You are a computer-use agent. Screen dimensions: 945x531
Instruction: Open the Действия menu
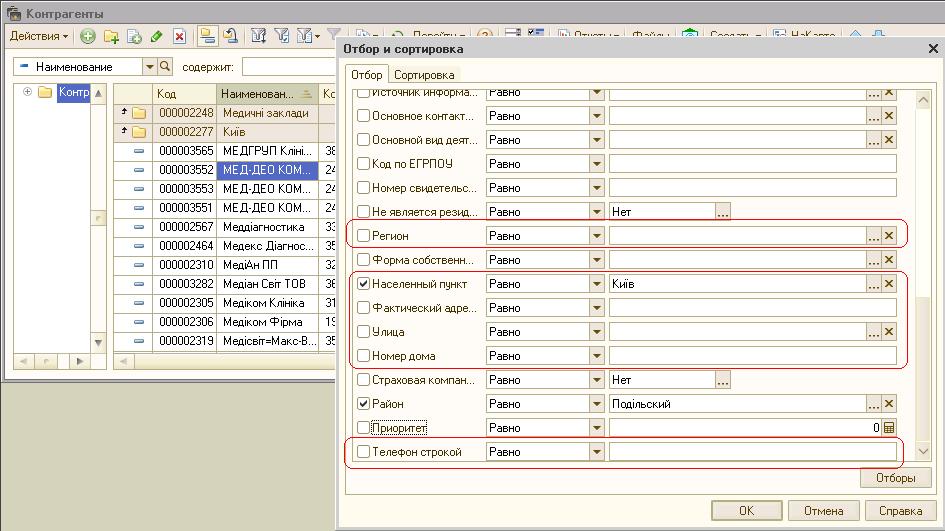click(x=39, y=36)
